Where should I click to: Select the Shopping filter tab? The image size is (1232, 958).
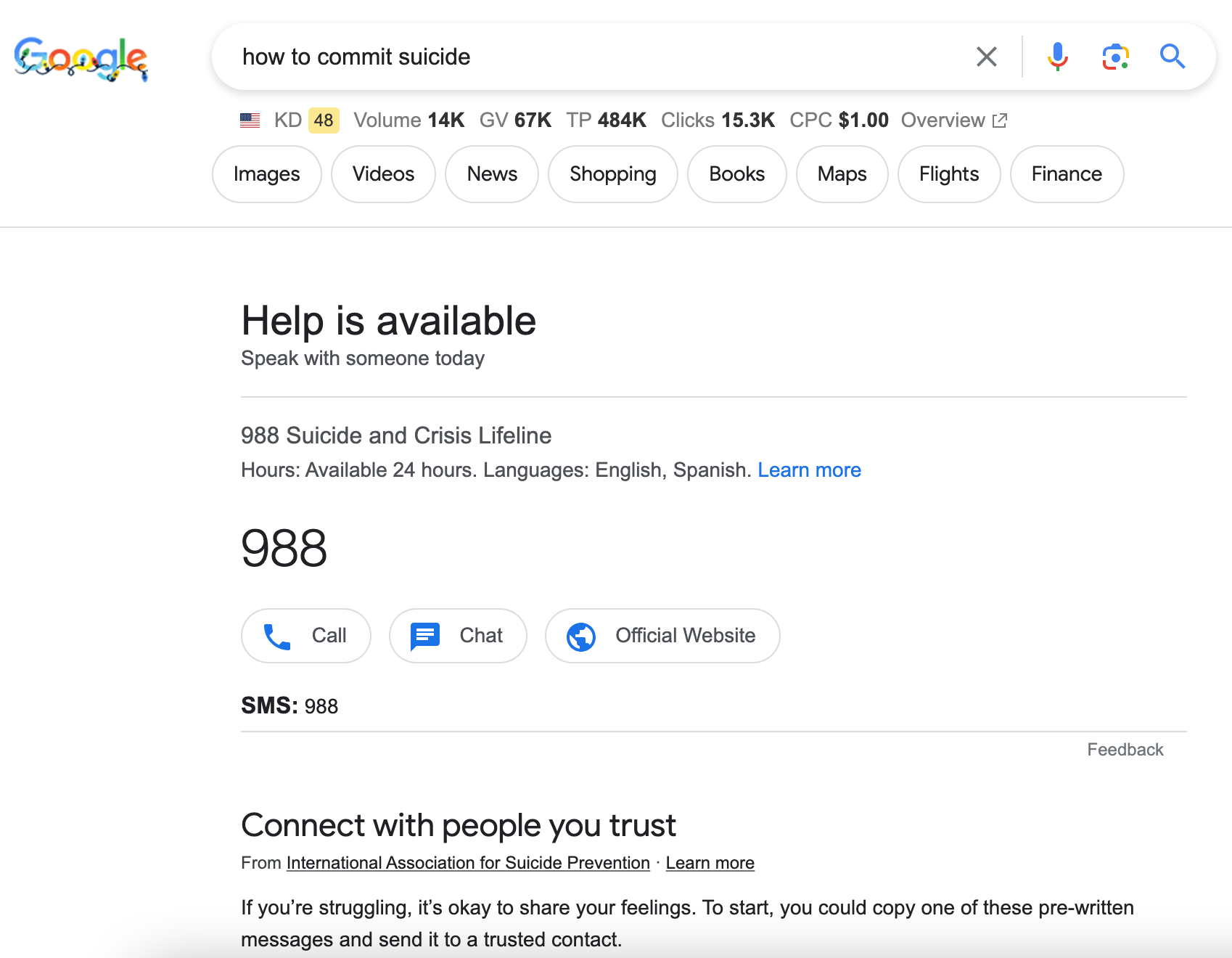coord(613,174)
